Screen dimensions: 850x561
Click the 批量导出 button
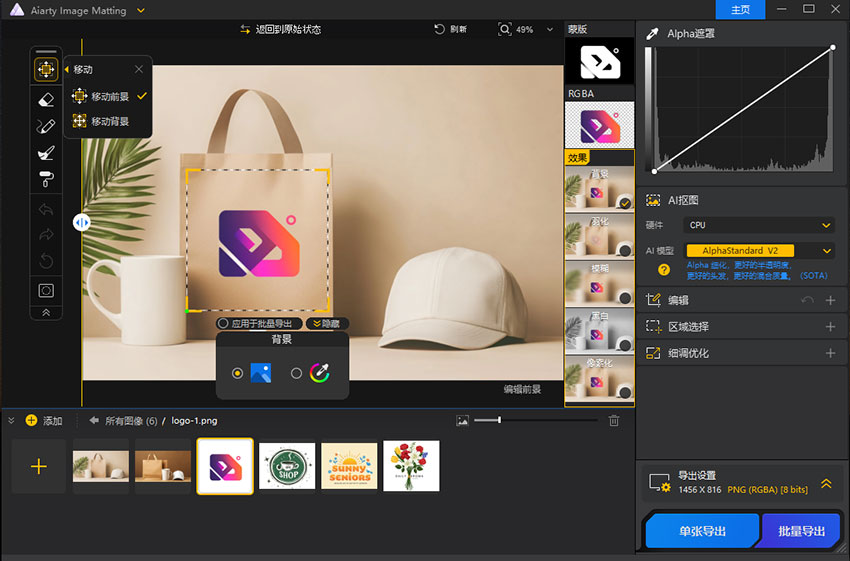click(x=801, y=531)
